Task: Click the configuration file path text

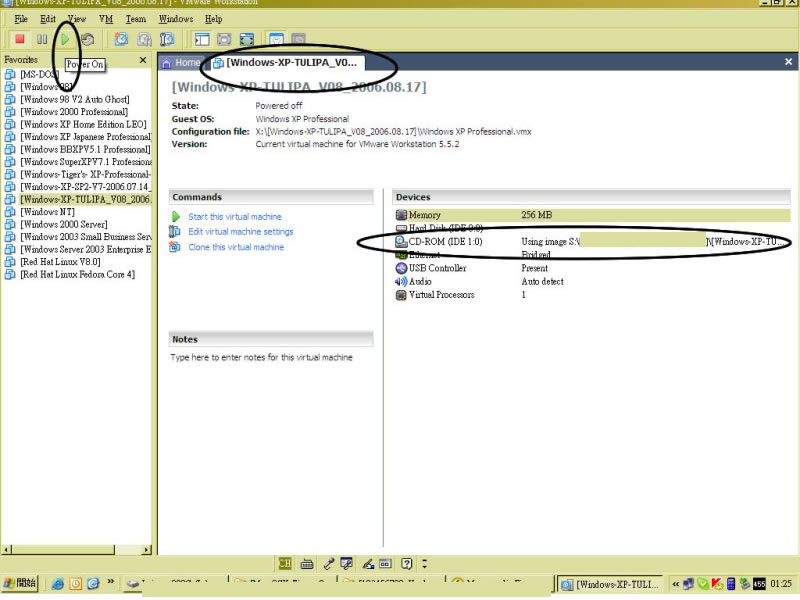Action: click(393, 132)
